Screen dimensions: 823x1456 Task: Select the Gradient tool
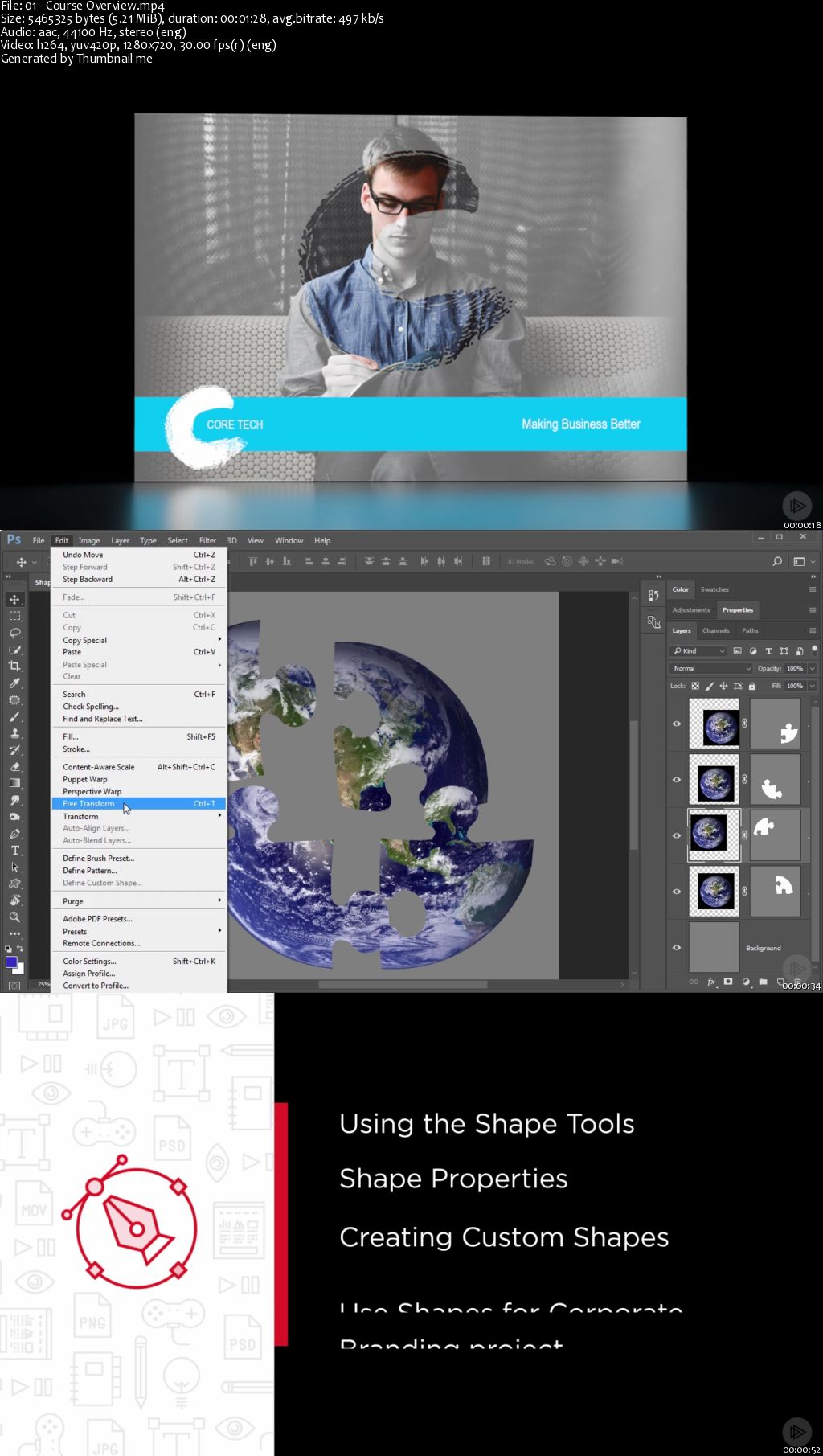coord(14,783)
